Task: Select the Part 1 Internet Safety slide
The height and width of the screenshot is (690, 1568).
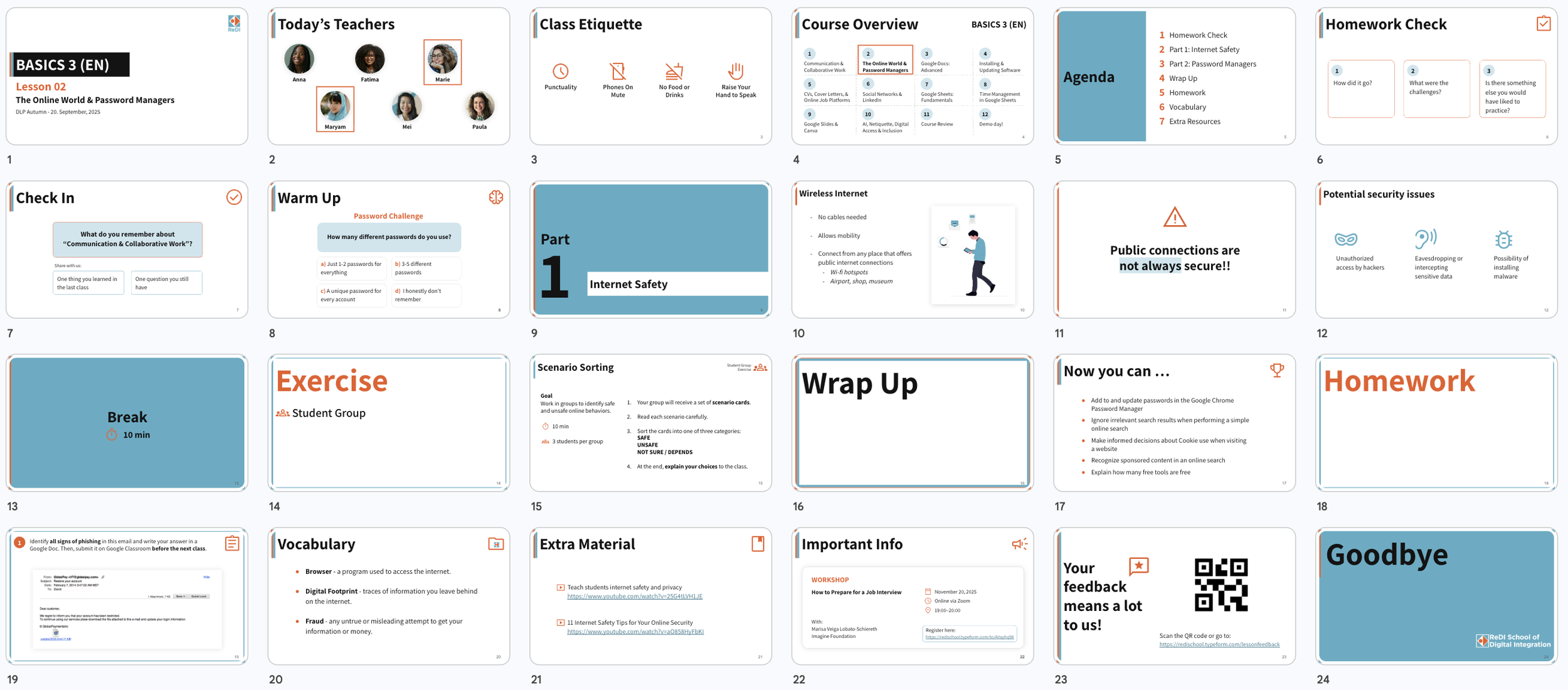Action: point(650,249)
